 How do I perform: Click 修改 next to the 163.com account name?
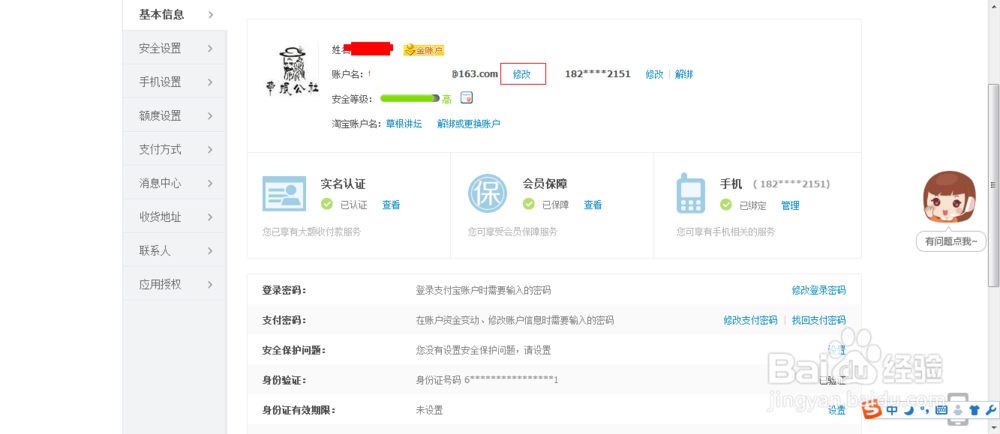[522, 74]
